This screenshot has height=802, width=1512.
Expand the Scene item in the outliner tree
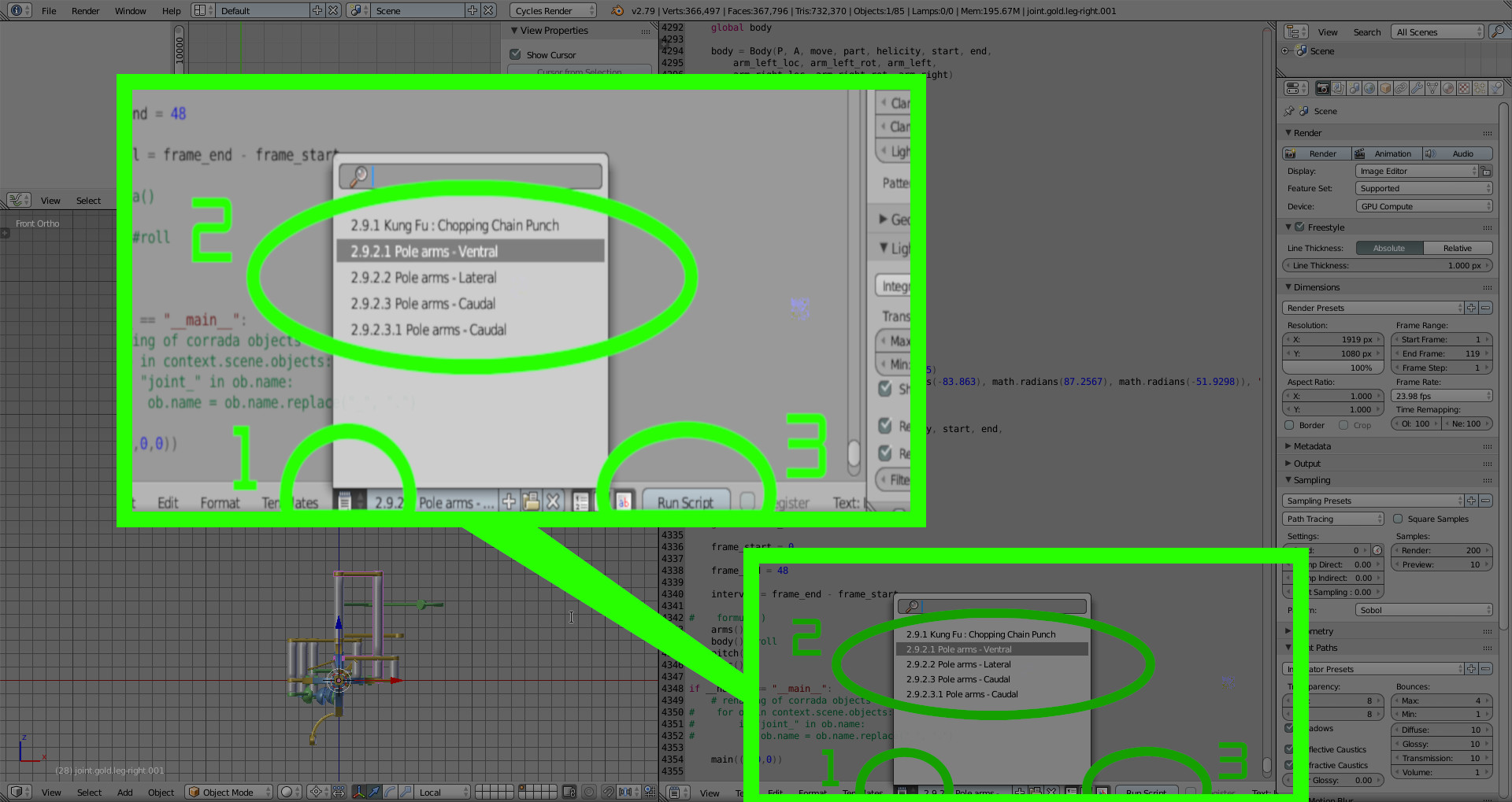click(x=1286, y=51)
